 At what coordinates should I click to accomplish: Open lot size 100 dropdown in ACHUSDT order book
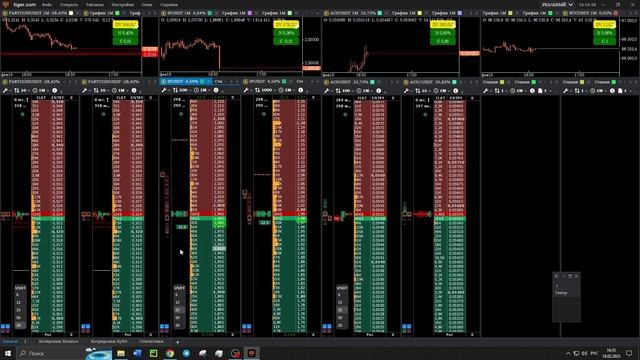(x=344, y=90)
